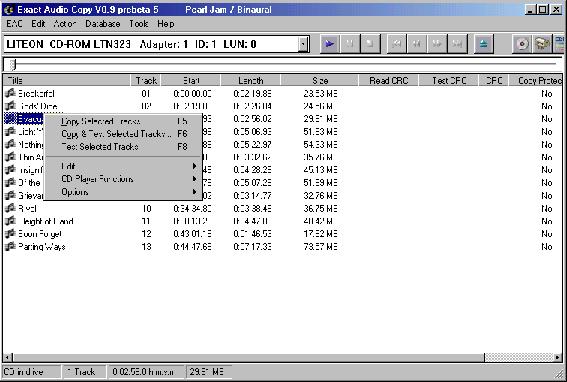567x382 pixels.
Task: Sort by the Title column header
Action: tap(67, 80)
